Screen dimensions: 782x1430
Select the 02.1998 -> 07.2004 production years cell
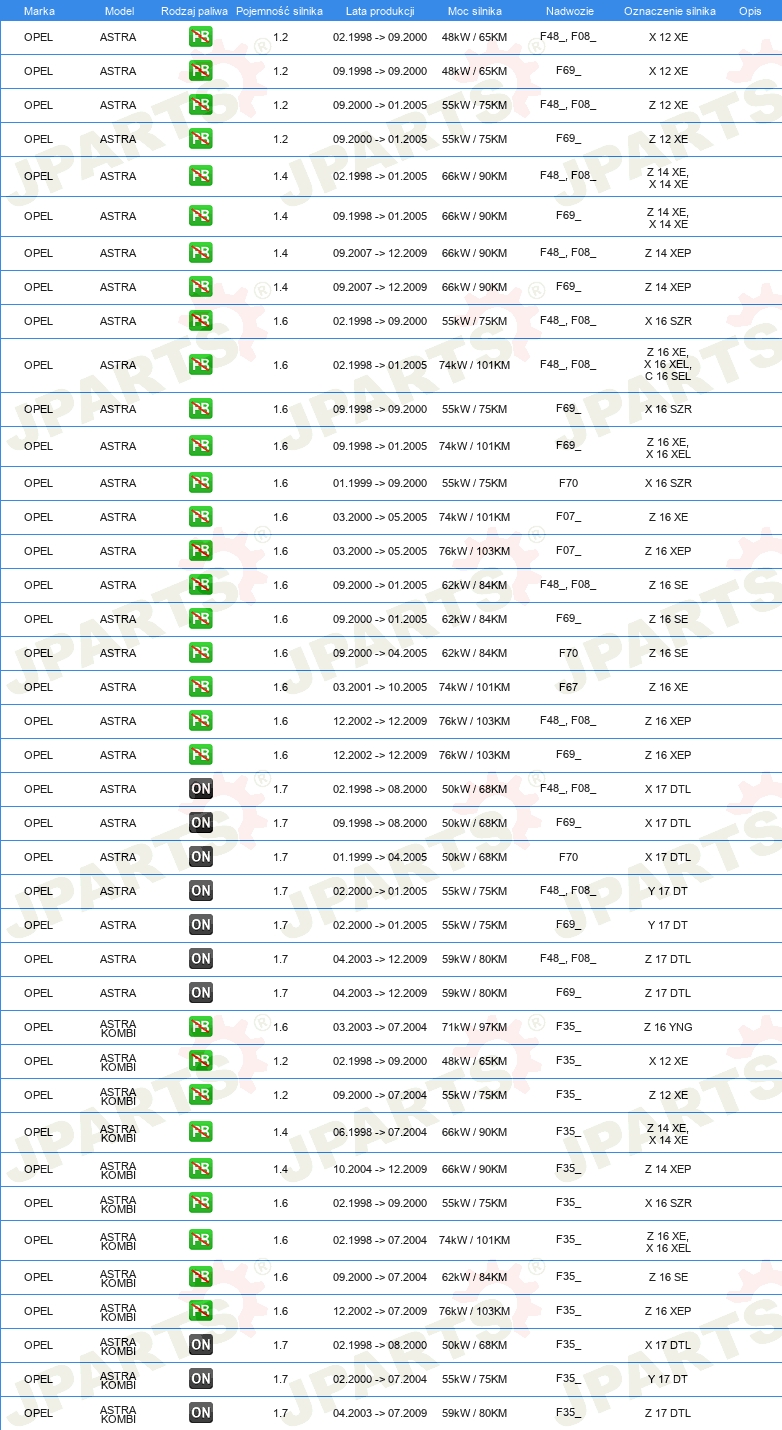tap(380, 1240)
